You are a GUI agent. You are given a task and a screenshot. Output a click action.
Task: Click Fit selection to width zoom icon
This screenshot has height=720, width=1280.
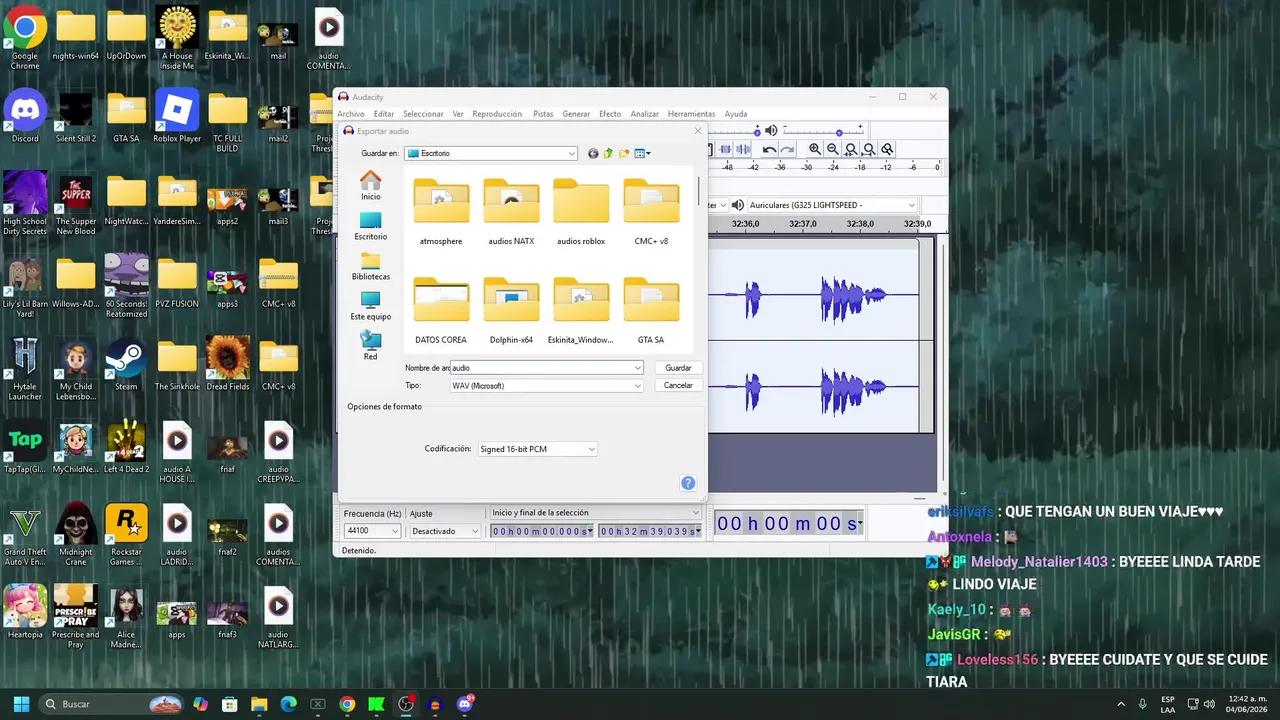[851, 149]
